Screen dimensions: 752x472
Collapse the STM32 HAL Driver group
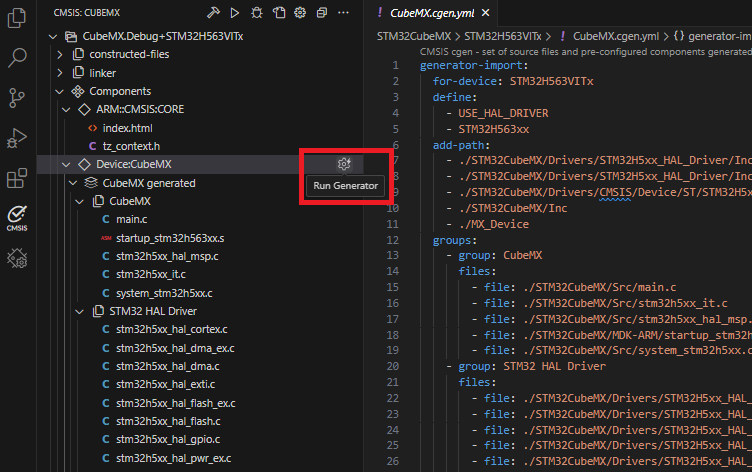80,311
